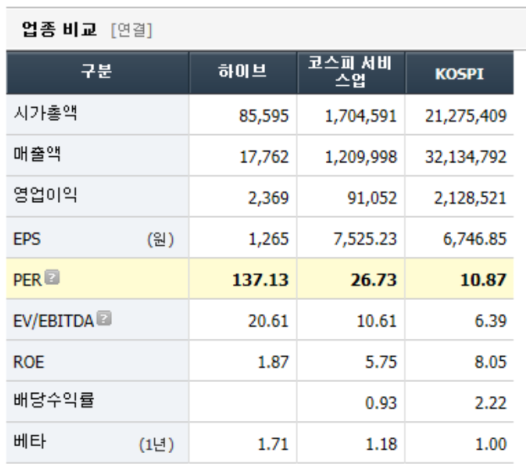Click 하이브 beta value 1.71
The height and width of the screenshot is (474, 526).
273,445
